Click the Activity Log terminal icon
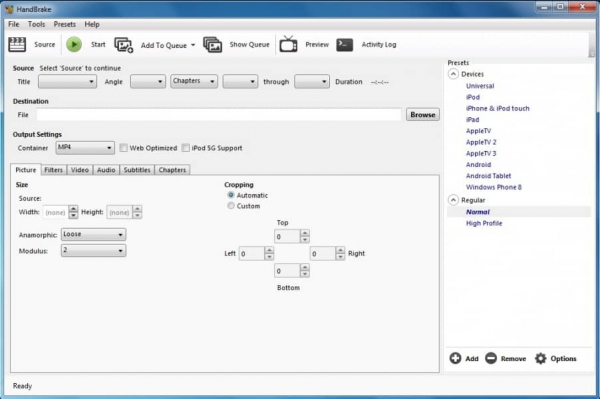Screen dimensions: 600x399 click(x=344, y=44)
